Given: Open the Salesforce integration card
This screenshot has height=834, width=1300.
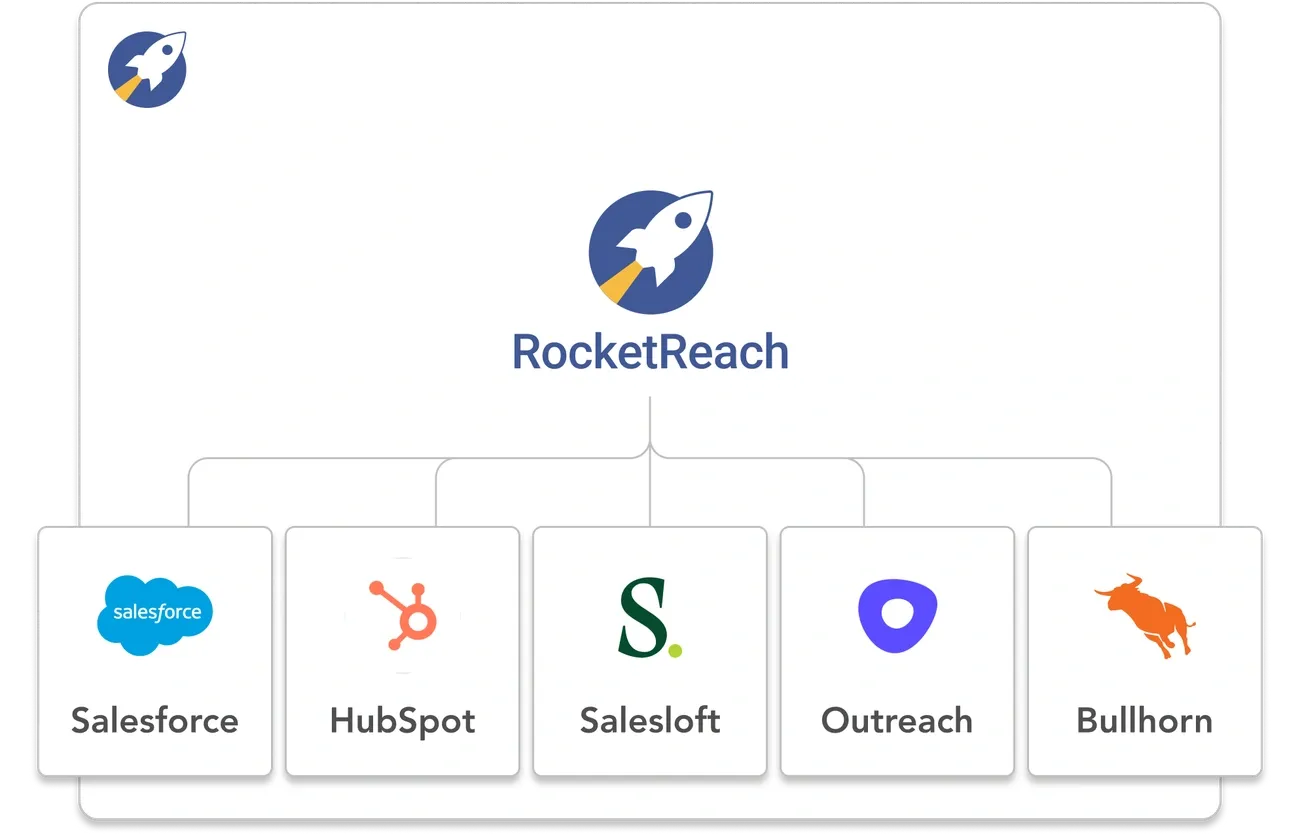Looking at the screenshot, I should [x=155, y=651].
